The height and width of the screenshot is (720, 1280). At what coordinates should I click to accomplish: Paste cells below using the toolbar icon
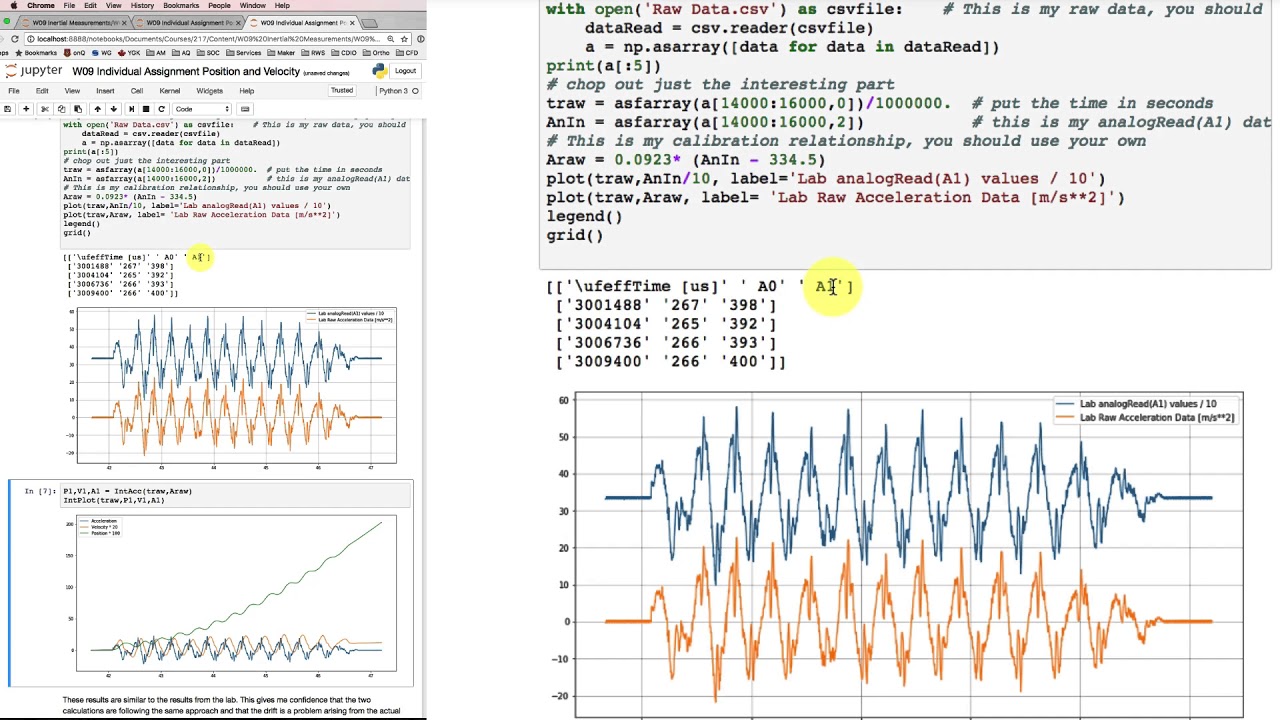[x=78, y=109]
